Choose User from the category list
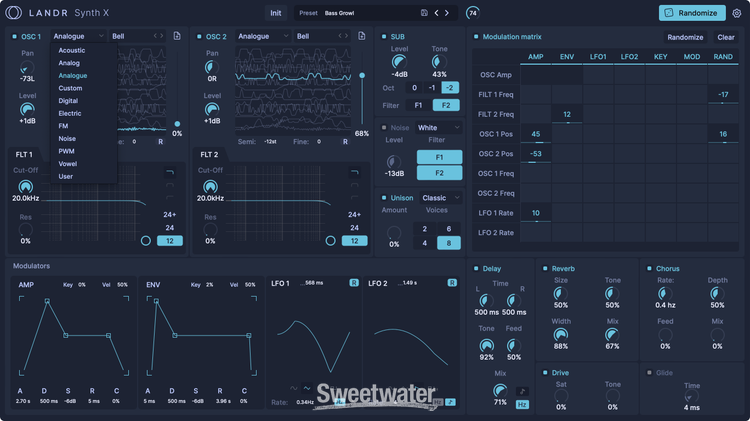The height and width of the screenshot is (421, 750). 66,176
